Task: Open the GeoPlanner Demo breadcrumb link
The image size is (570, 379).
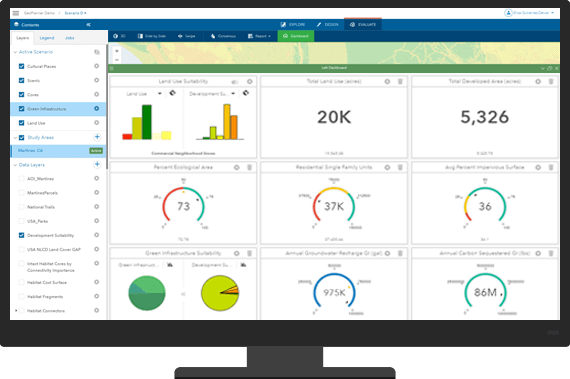Action: point(39,13)
